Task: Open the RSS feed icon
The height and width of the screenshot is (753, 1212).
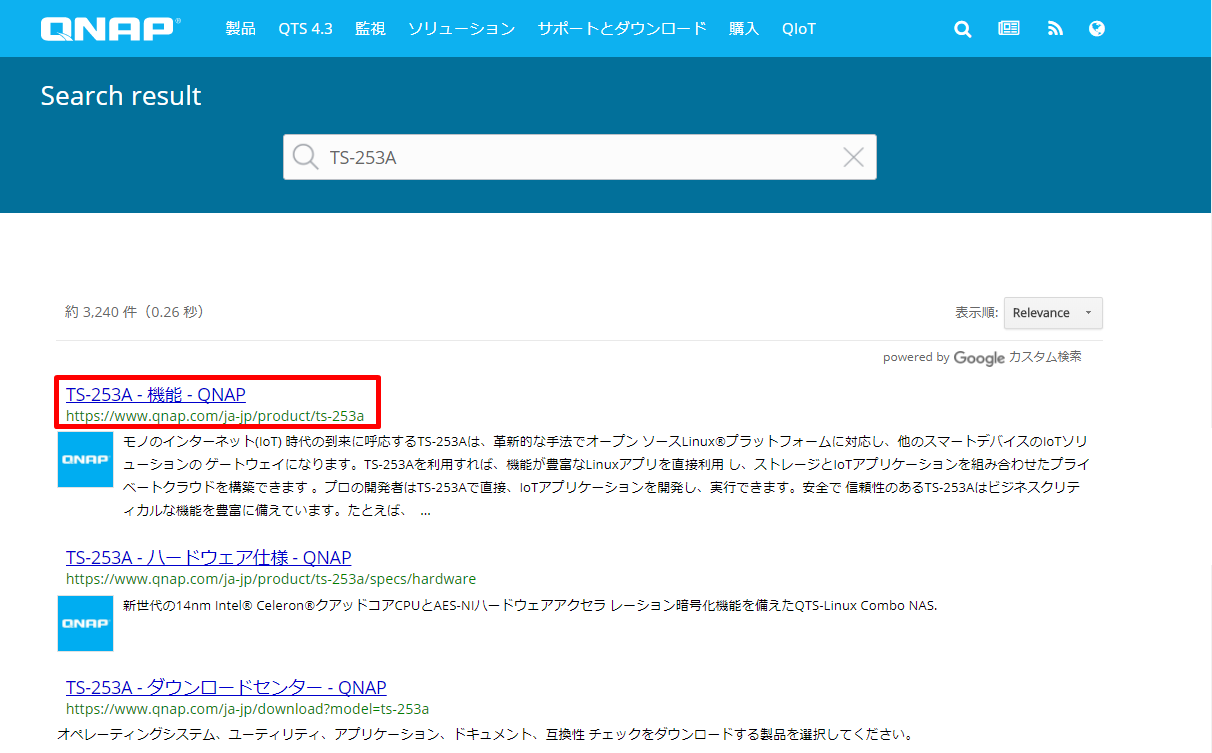Action: click(x=1055, y=29)
